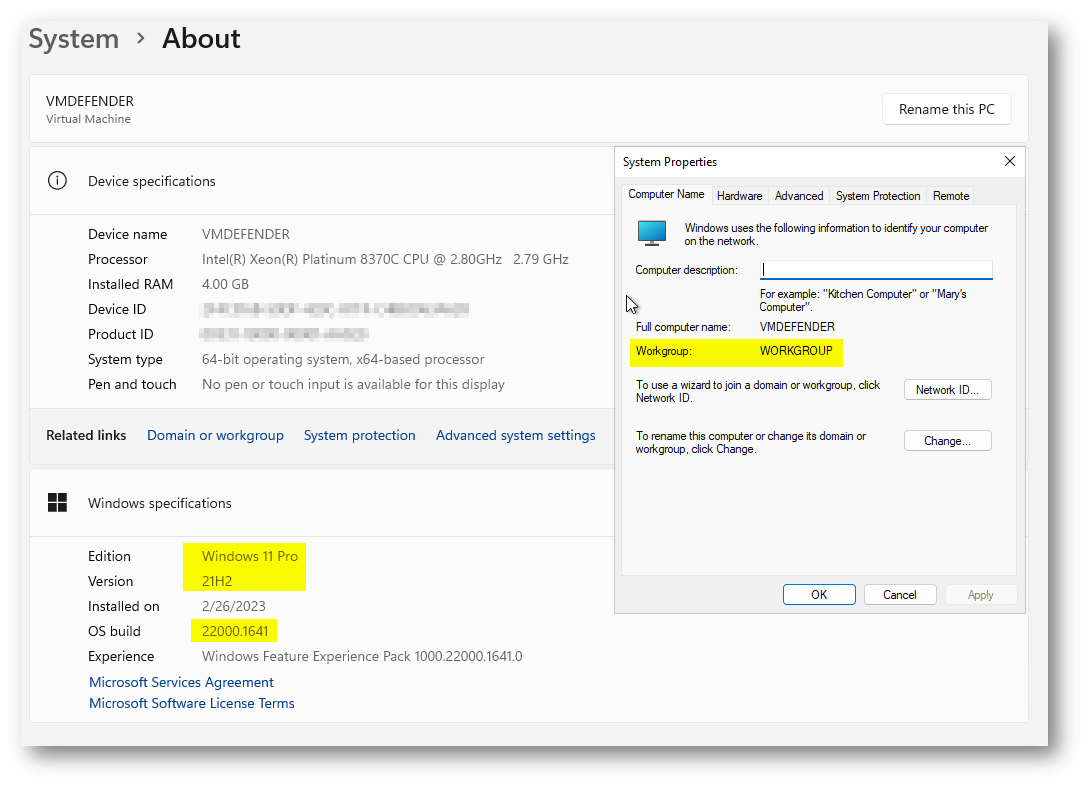
Task: Click the 64-bit operating system text
Action: click(343, 359)
